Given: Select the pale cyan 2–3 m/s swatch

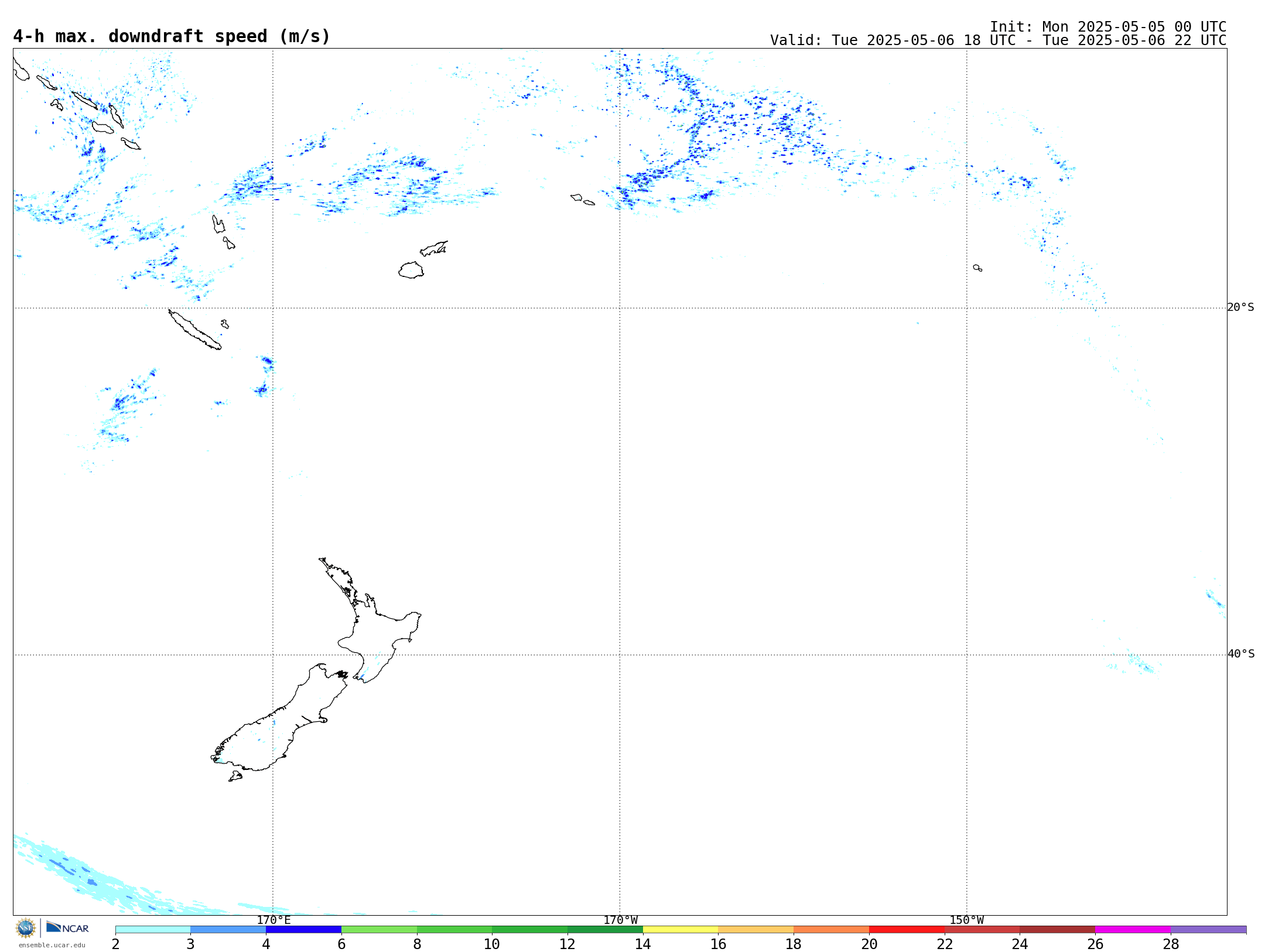Looking at the screenshot, I should 153,930.
